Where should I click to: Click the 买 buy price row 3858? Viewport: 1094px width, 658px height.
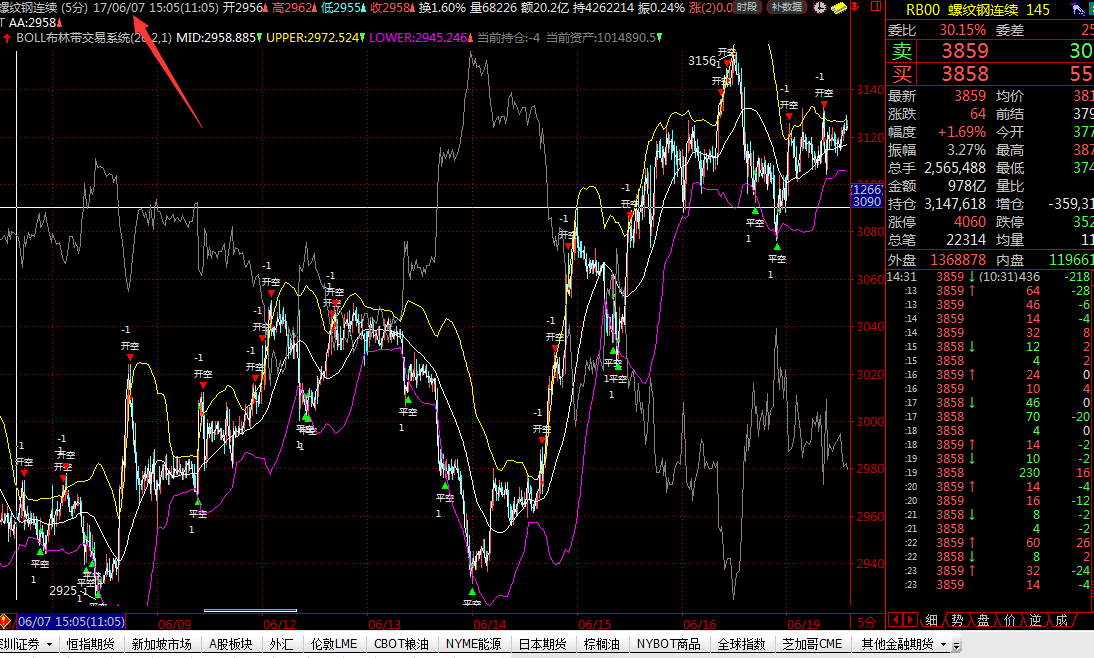(x=989, y=73)
